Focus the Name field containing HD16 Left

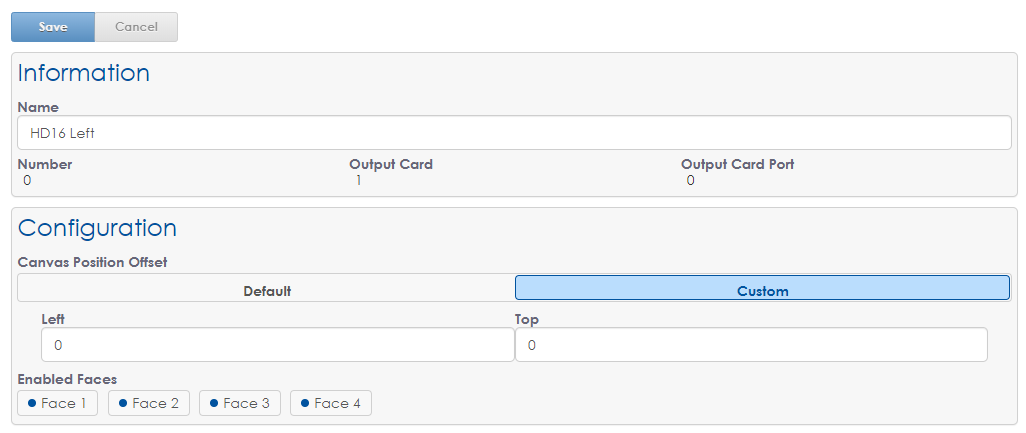514,133
